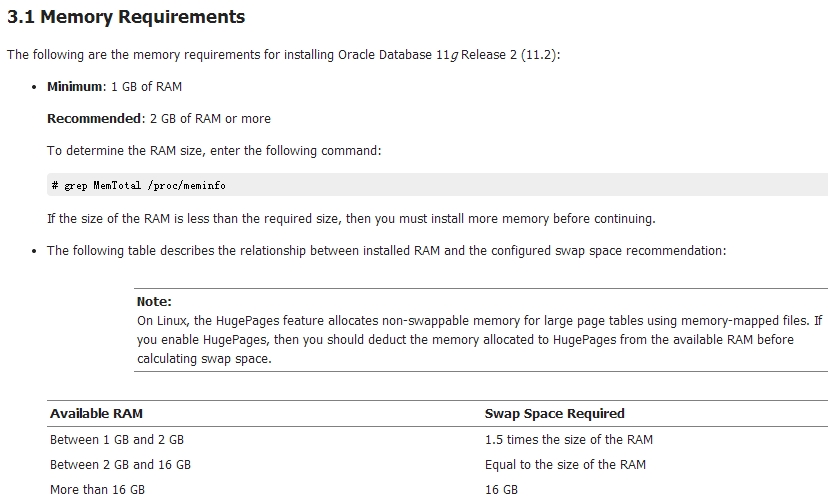This screenshot has width=828, height=502.
Task: Click the "Equal to the size of the RAM" cell
Action: (565, 464)
